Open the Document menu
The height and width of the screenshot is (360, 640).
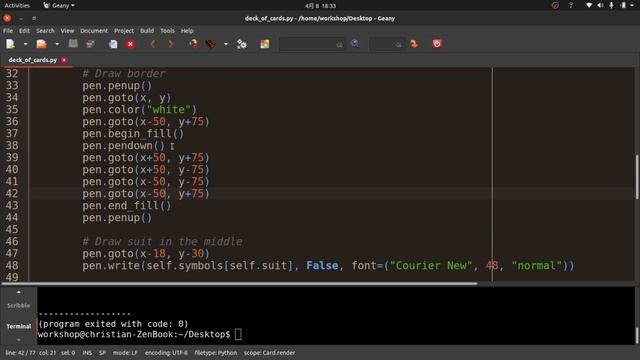[x=94, y=31]
